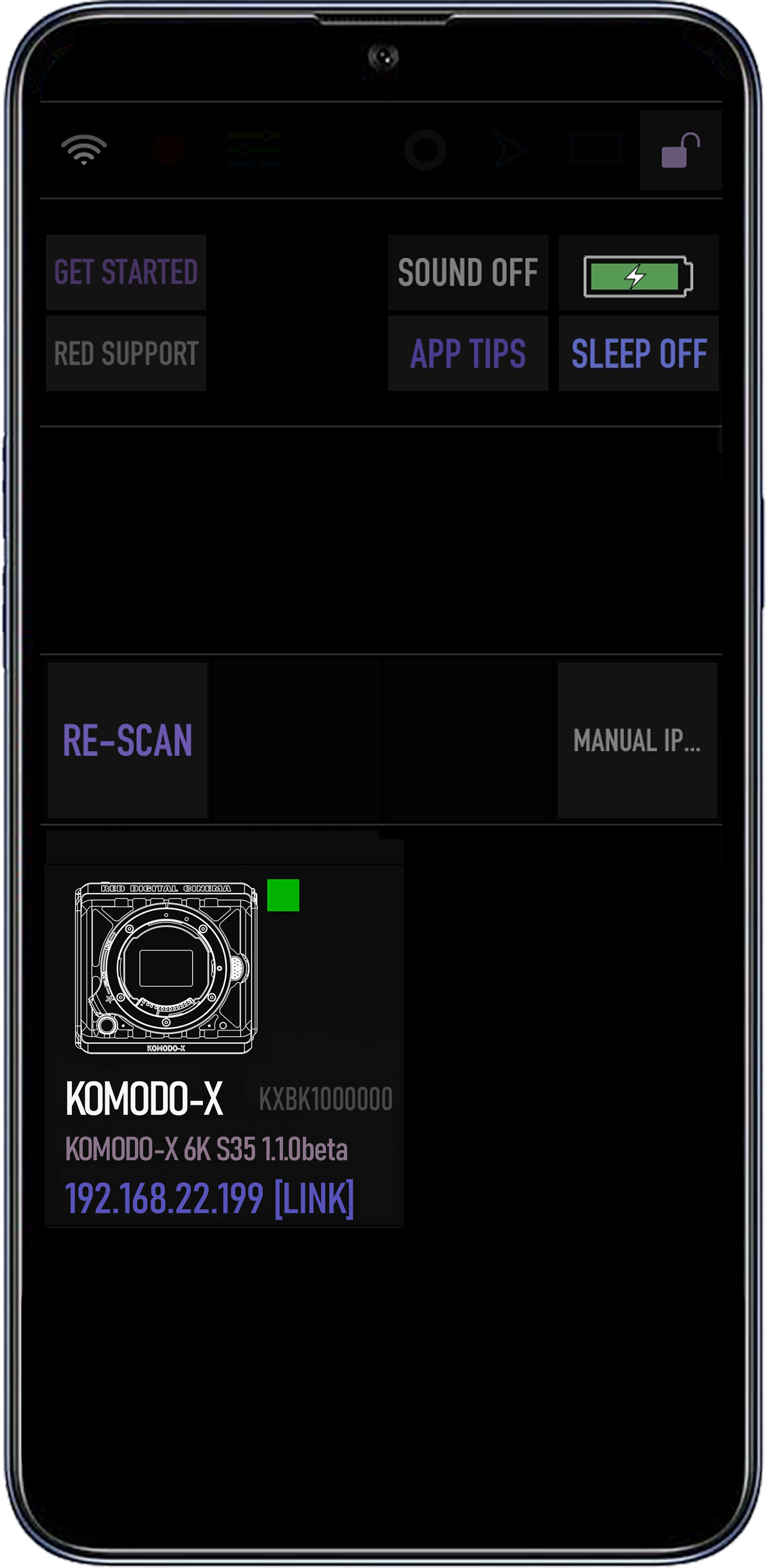Open the Wi-Fi connection tab icon
766x1568 pixels.
[x=84, y=150]
